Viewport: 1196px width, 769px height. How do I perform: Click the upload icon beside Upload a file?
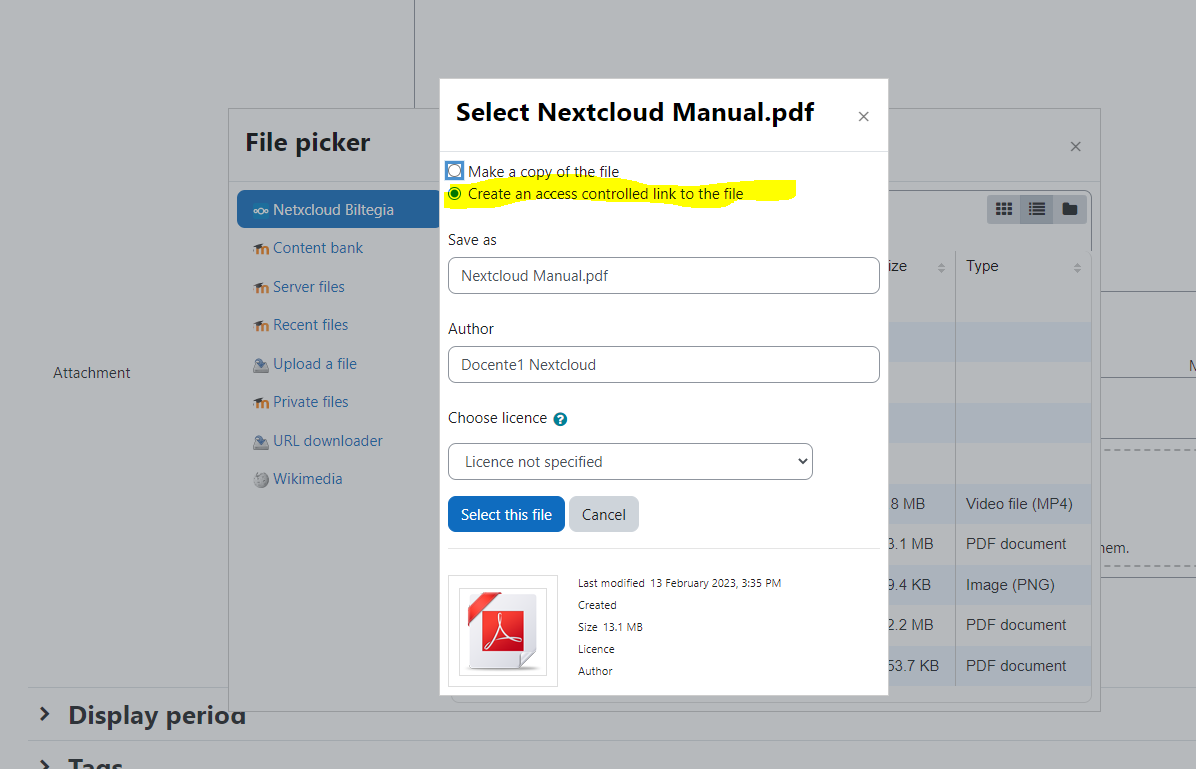pyautogui.click(x=261, y=365)
